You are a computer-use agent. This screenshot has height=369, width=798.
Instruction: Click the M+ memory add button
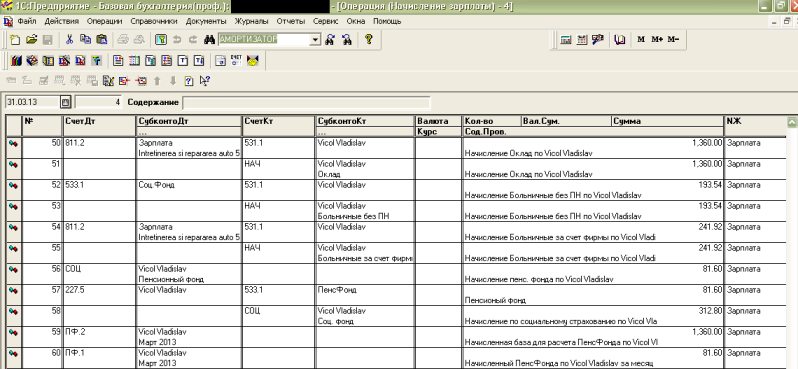[657, 39]
